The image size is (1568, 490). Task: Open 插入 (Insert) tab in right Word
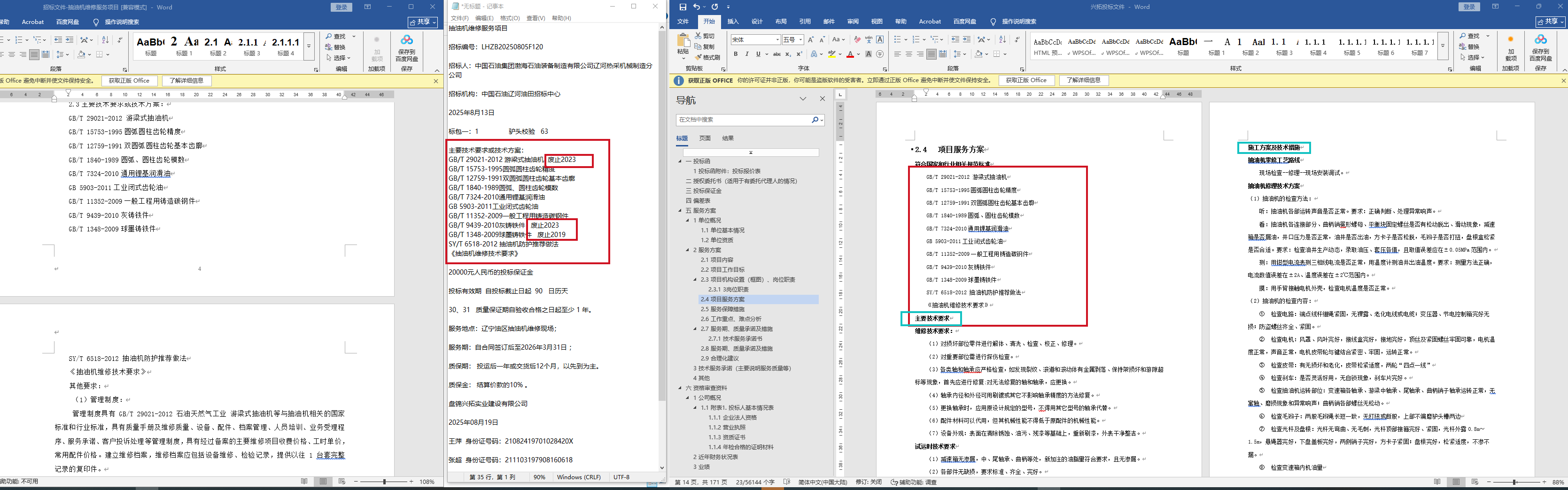pos(733,22)
